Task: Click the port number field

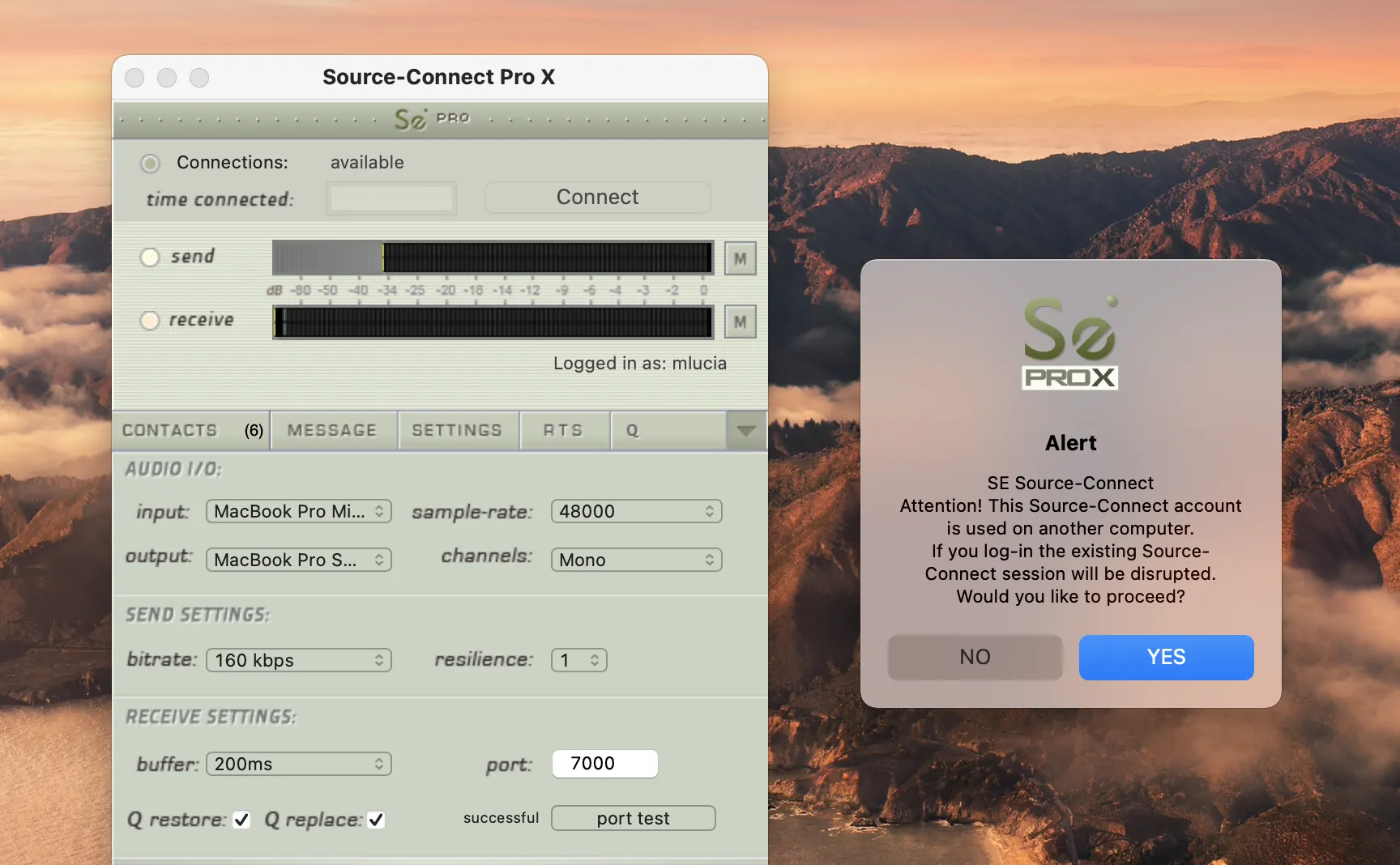Action: coord(604,764)
